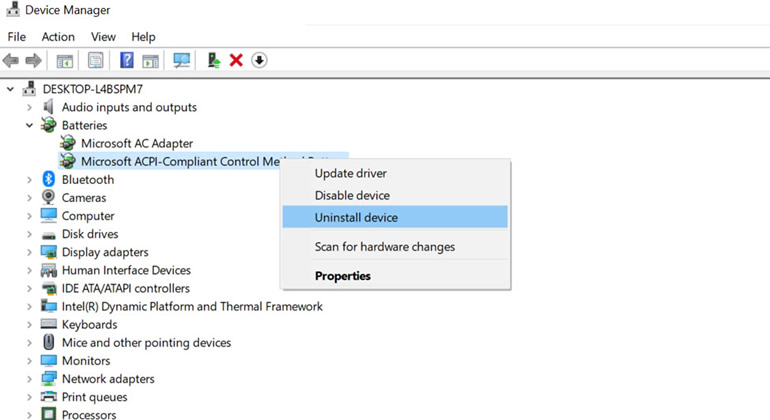Expand the Network adapters category
The width and height of the screenshot is (770, 420).
pyautogui.click(x=29, y=379)
